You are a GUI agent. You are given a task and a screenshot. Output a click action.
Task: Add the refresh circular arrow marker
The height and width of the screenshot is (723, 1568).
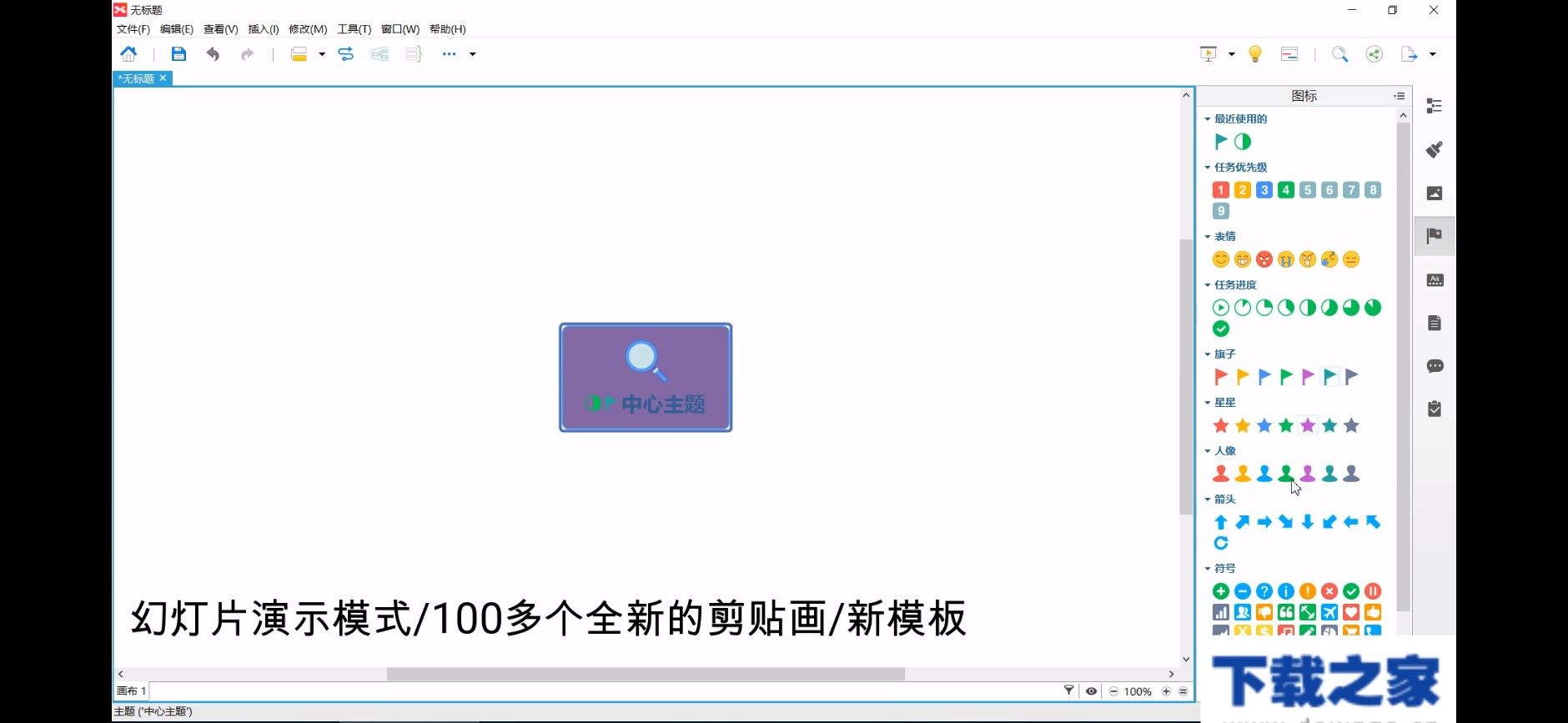1221,543
